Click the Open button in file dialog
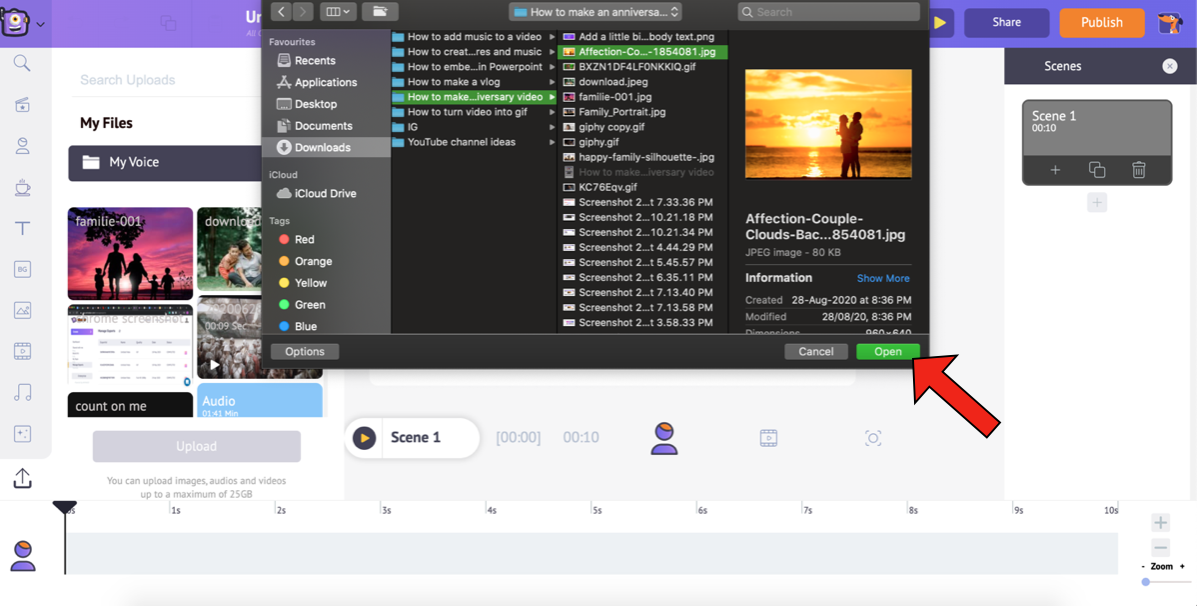The height and width of the screenshot is (606, 1198). point(887,351)
